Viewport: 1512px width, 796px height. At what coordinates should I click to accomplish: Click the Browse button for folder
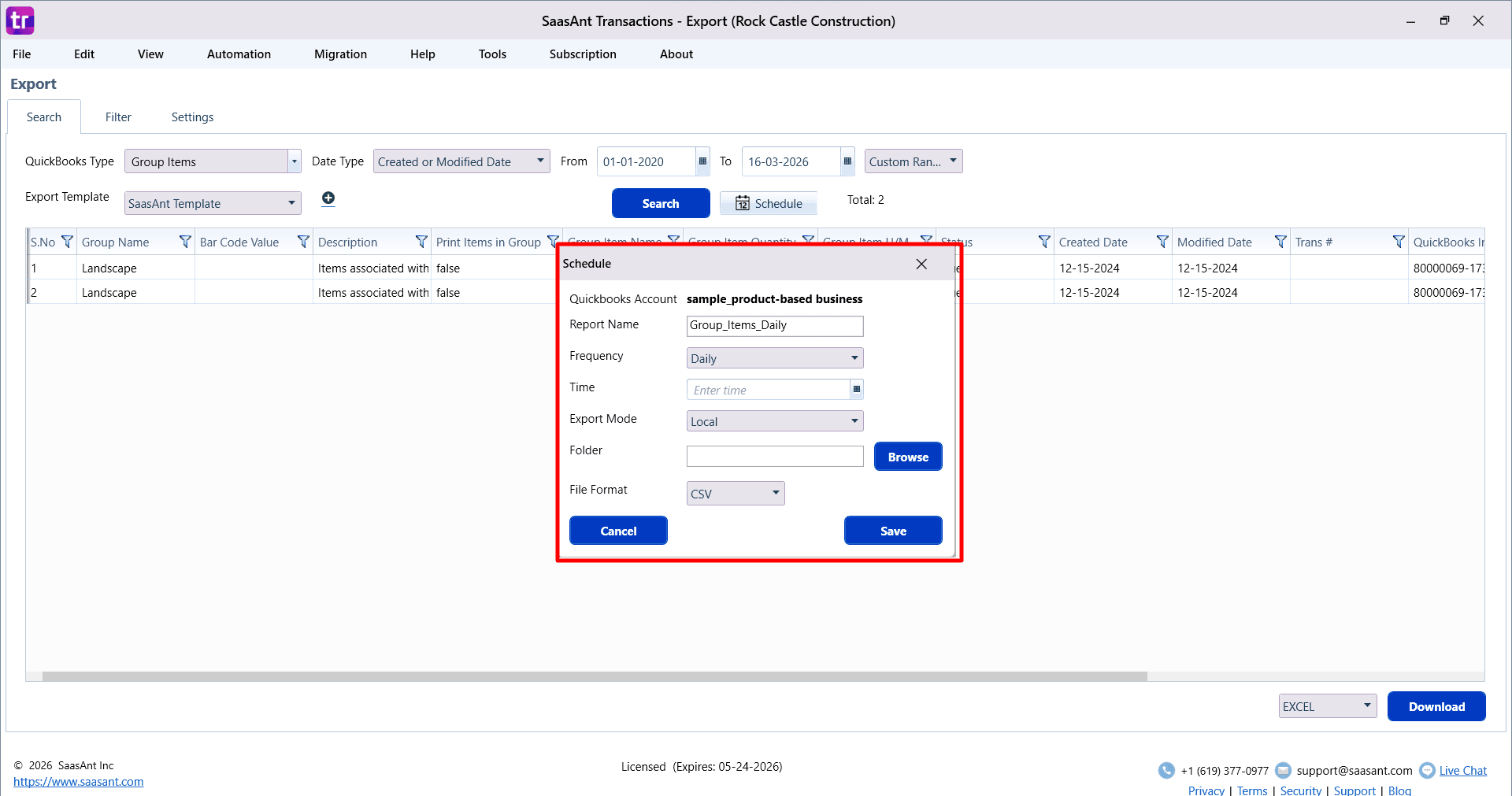click(x=908, y=457)
